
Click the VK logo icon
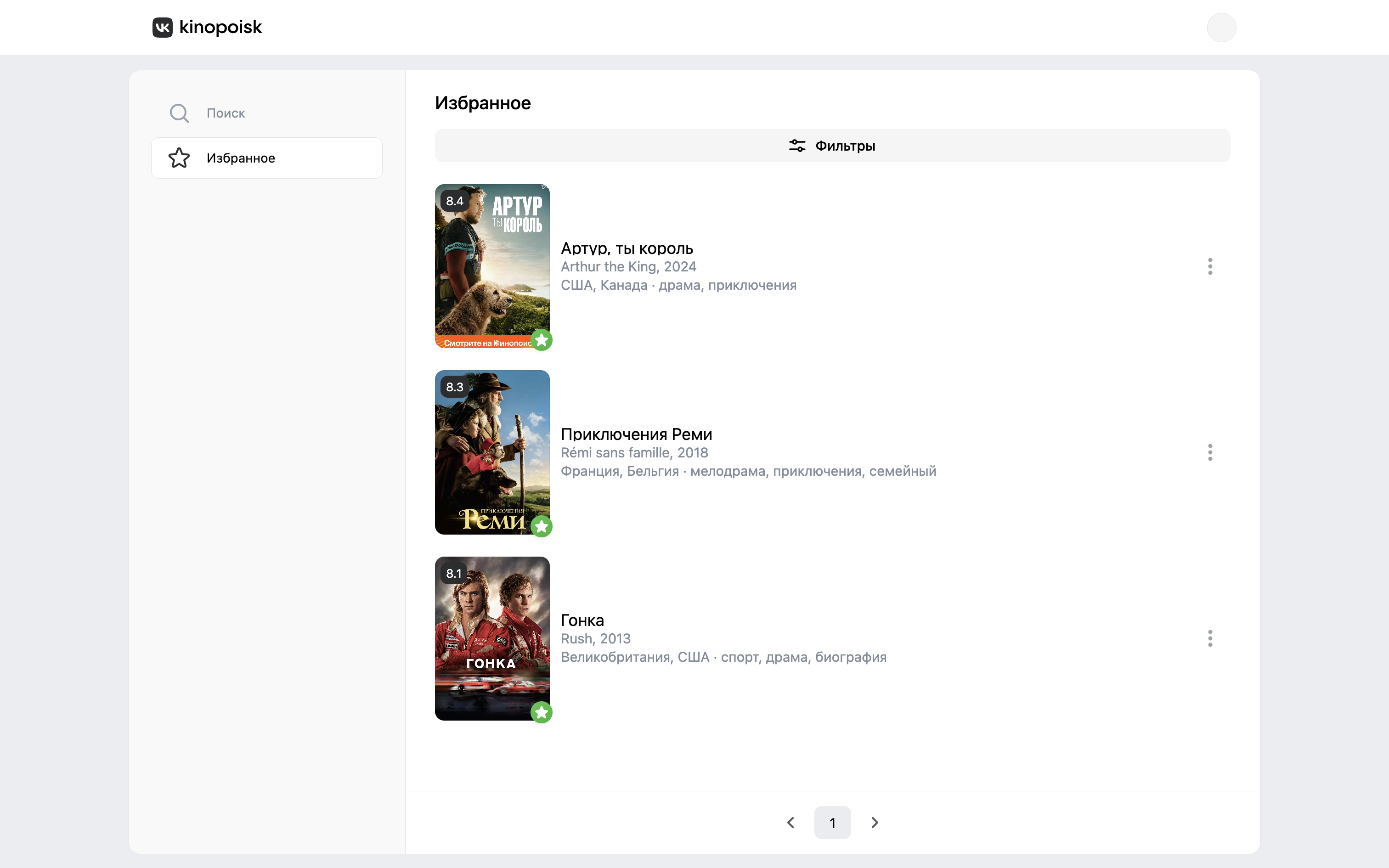(x=163, y=27)
